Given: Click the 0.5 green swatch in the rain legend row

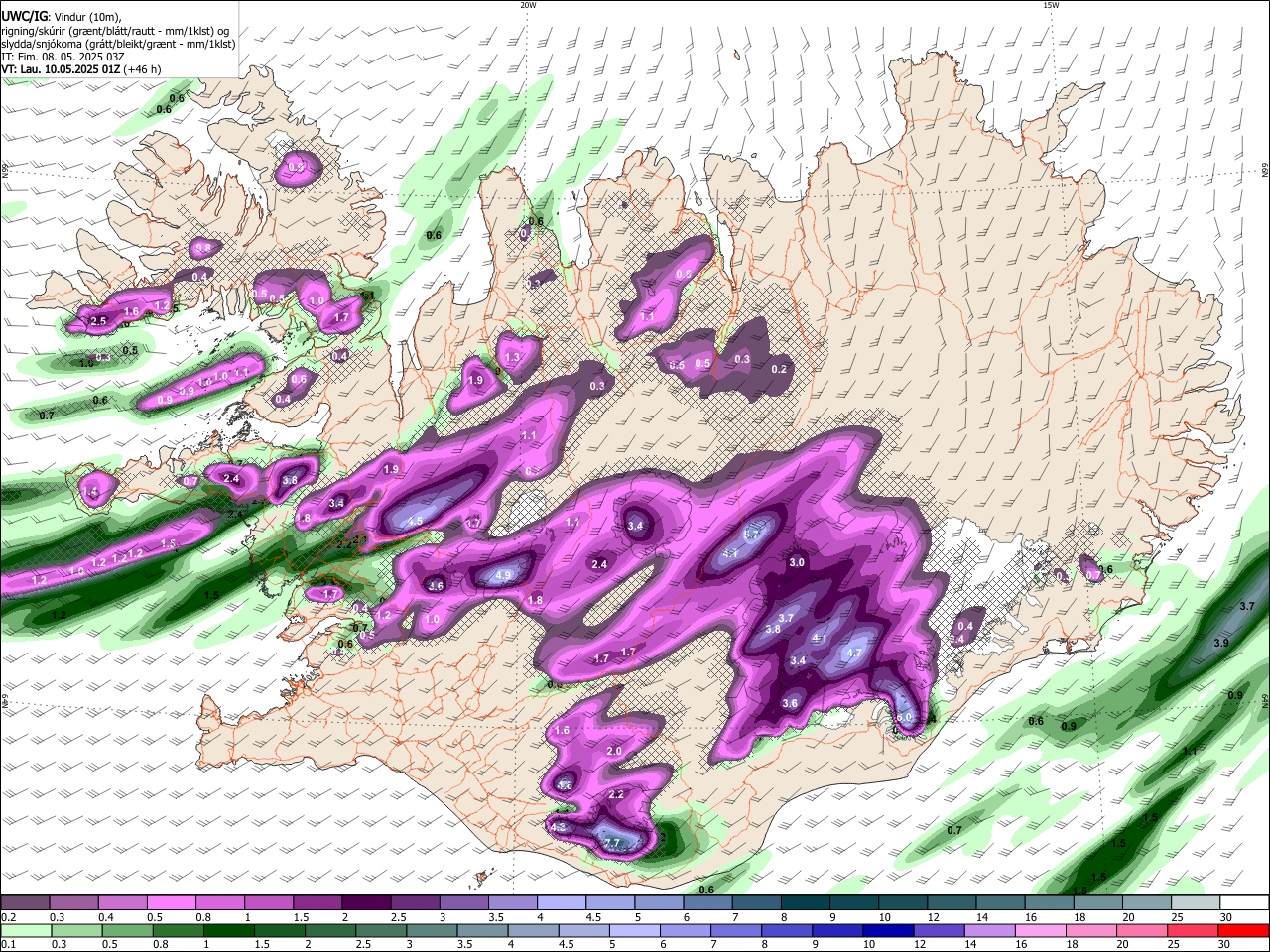Looking at the screenshot, I should click(127, 930).
